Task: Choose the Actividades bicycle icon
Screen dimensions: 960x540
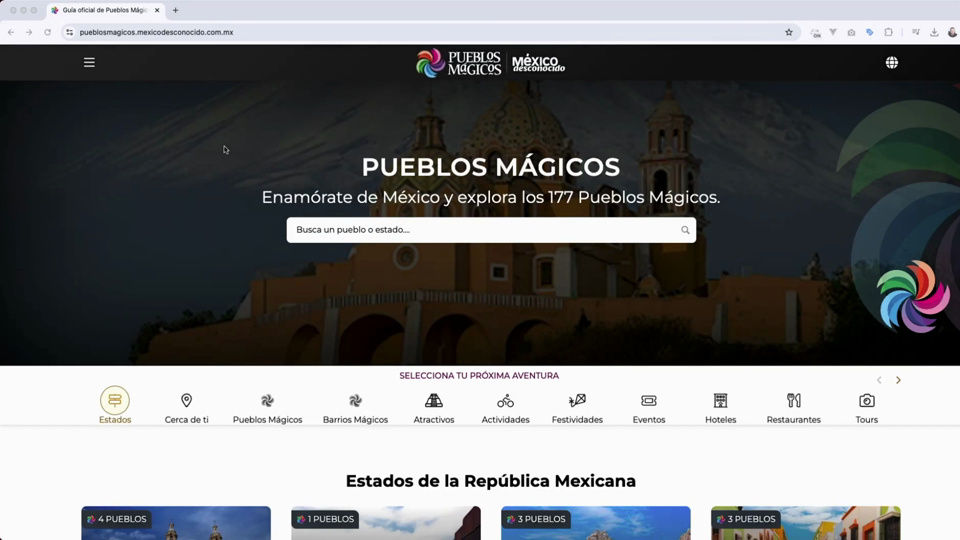Action: (505, 401)
